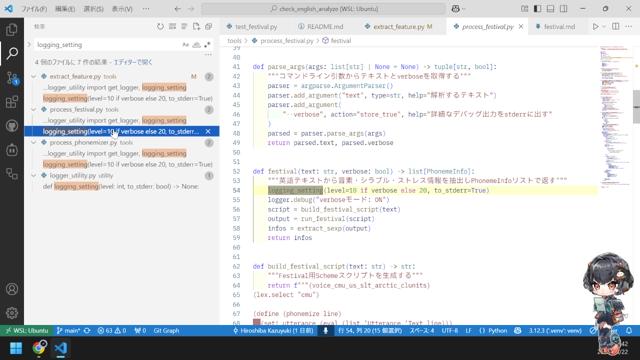Click the check_english_analyze command center search

(324, 9)
